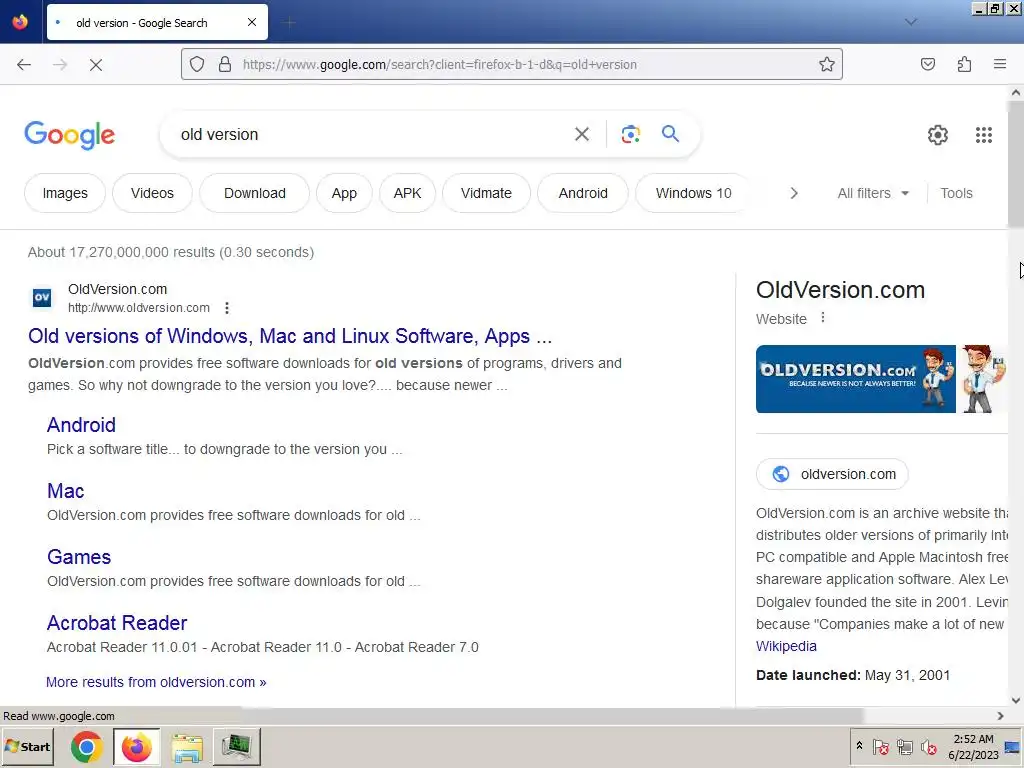Open Google quick settings gear icon
Image resolution: width=1024 pixels, height=768 pixels.
(938, 135)
